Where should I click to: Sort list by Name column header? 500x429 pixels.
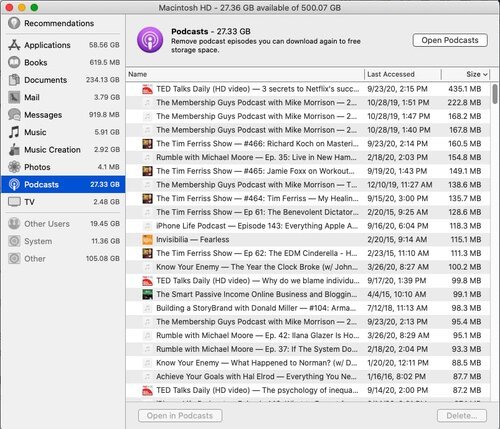(x=245, y=74)
